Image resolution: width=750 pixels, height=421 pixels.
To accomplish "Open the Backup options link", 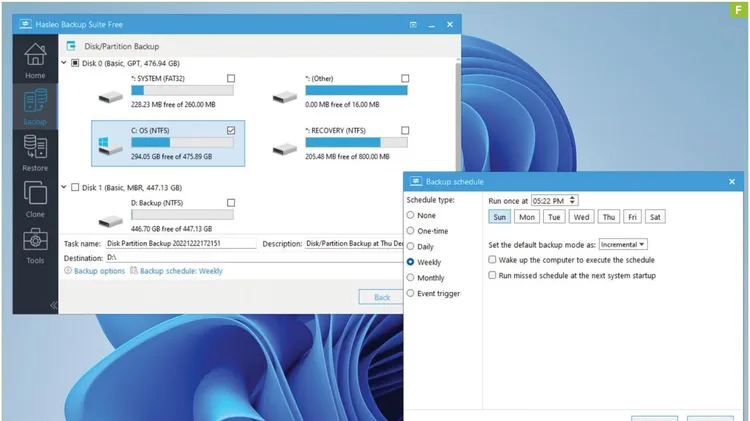I will click(99, 271).
